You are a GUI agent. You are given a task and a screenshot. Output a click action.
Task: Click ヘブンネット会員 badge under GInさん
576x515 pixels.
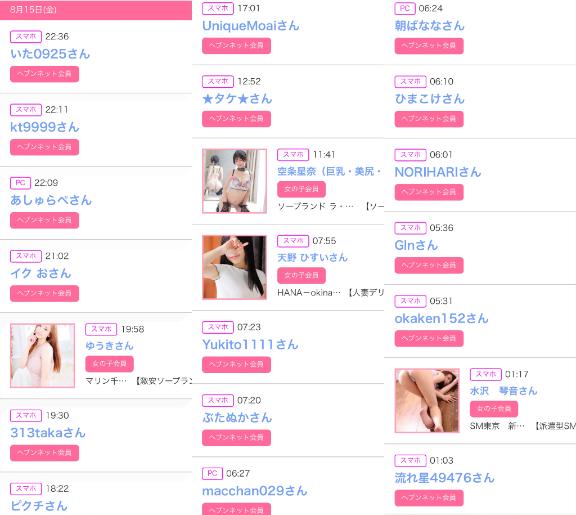429,265
